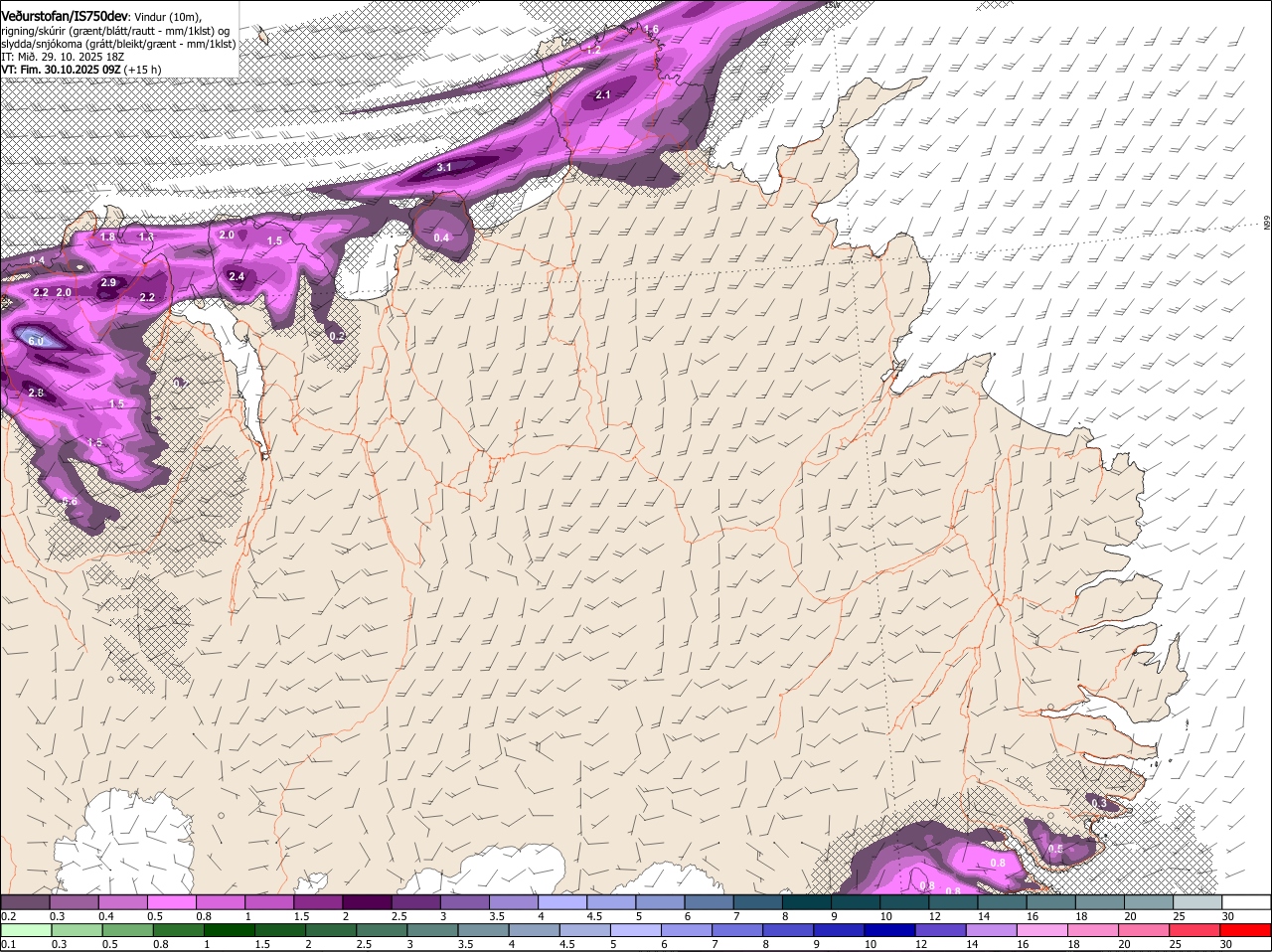1272x952 pixels.
Task: Click the 0.1 label under the rain legend
Action: pyautogui.click(x=8, y=944)
